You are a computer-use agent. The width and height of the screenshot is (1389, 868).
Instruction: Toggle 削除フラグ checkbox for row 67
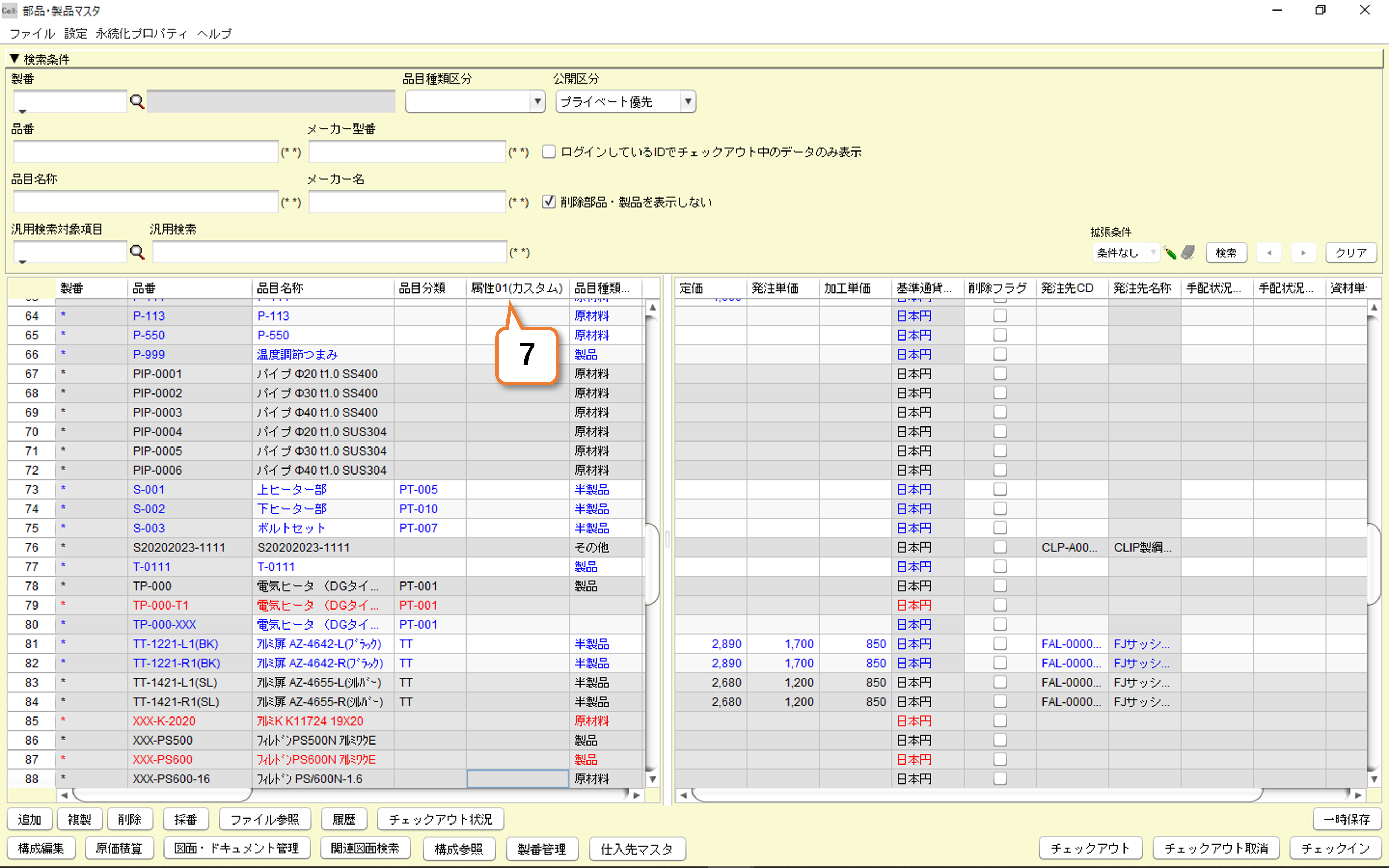pos(1000,374)
